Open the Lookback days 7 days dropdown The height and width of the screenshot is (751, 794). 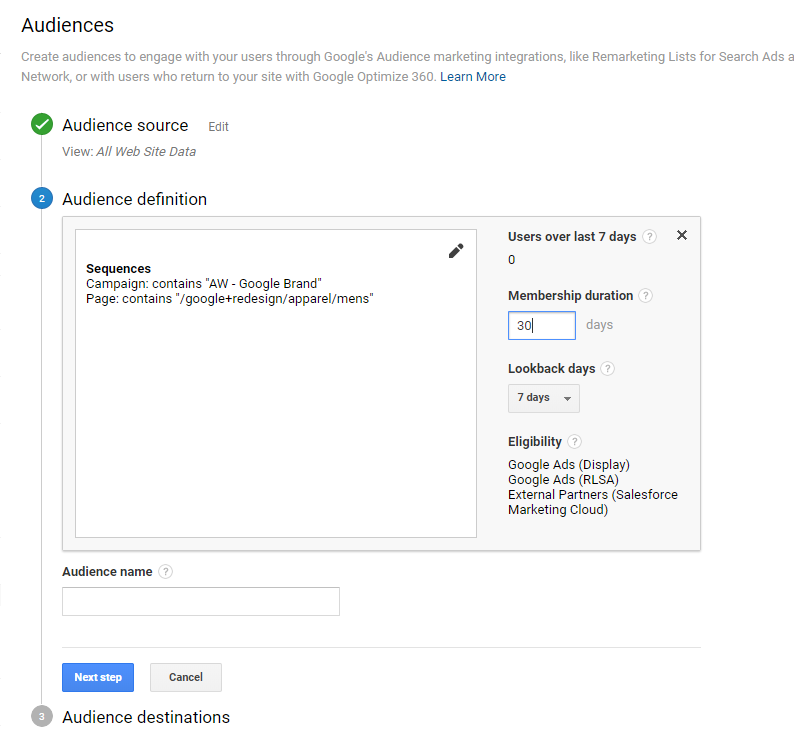543,398
